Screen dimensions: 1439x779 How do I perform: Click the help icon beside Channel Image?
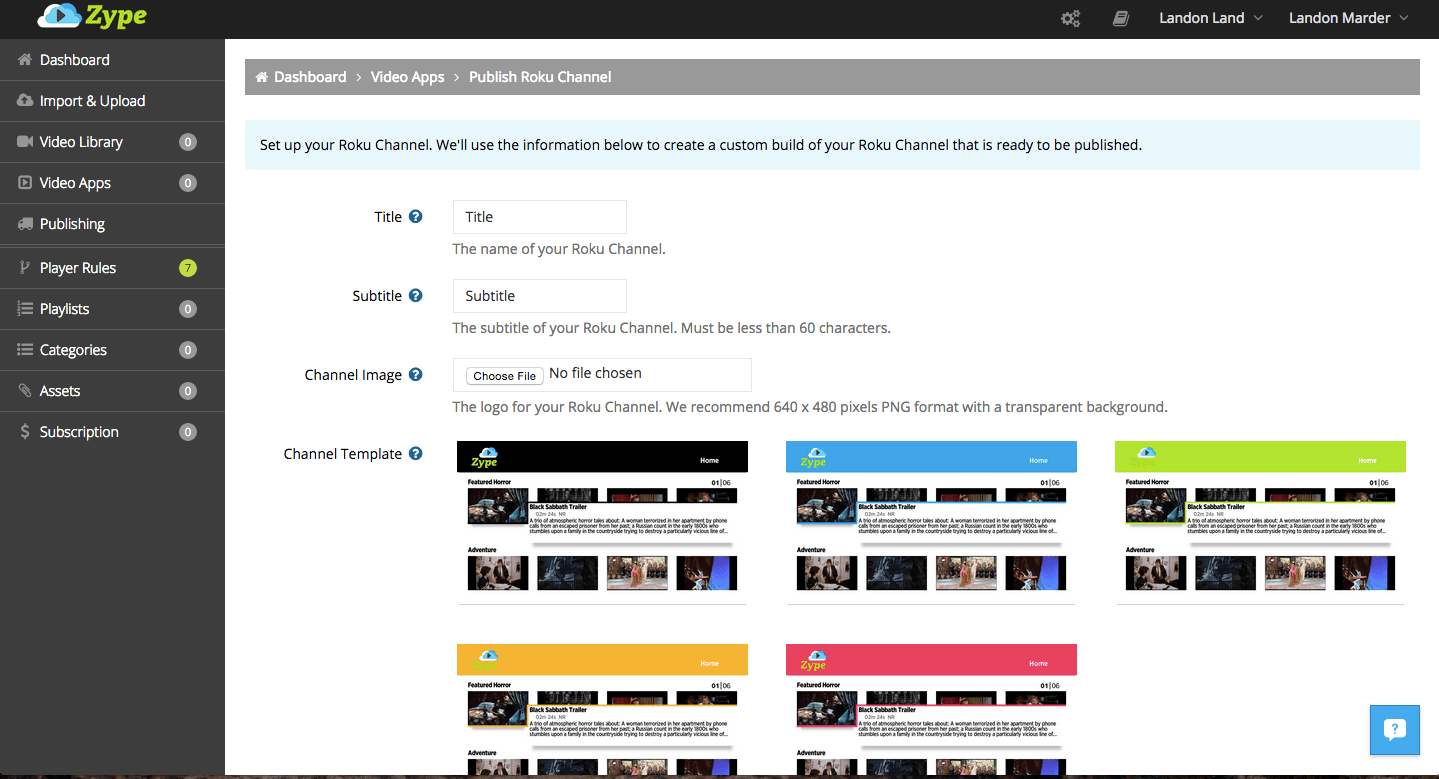point(416,374)
